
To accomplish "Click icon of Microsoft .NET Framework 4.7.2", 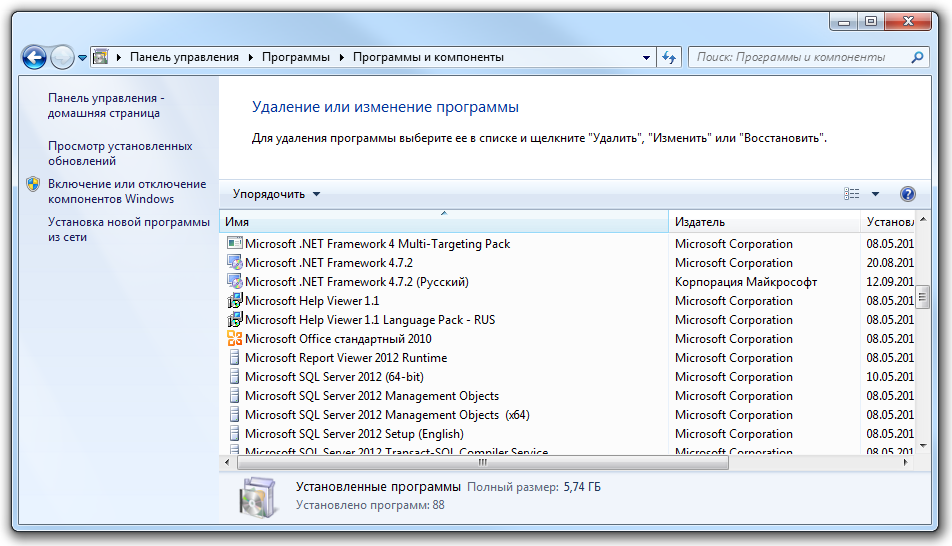I will click(x=234, y=262).
